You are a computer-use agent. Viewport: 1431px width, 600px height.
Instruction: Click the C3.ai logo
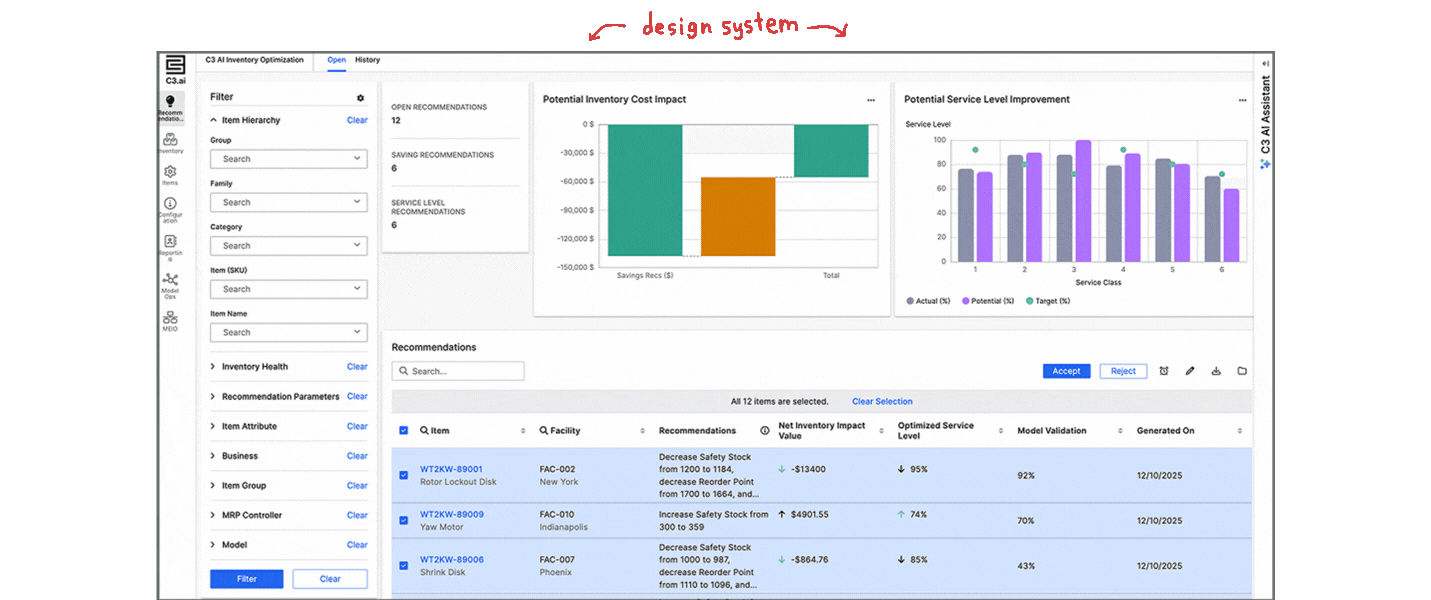(176, 69)
